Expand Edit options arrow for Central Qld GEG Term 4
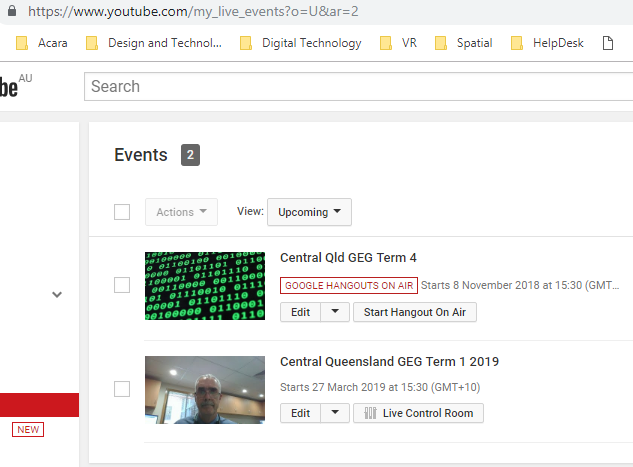The height and width of the screenshot is (467, 633). point(335,312)
